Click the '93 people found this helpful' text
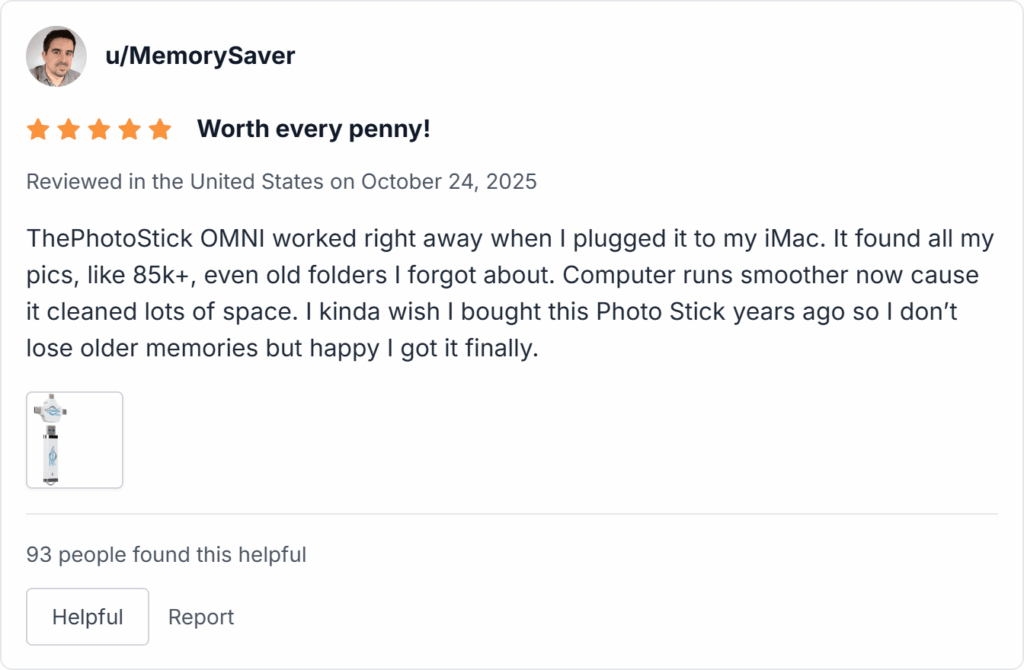The image size is (1024, 670). (x=167, y=554)
